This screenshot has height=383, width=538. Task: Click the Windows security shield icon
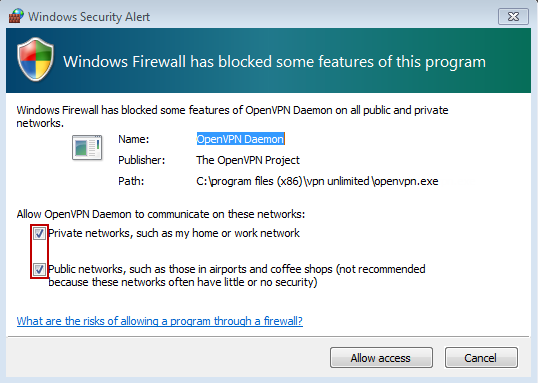(x=35, y=60)
